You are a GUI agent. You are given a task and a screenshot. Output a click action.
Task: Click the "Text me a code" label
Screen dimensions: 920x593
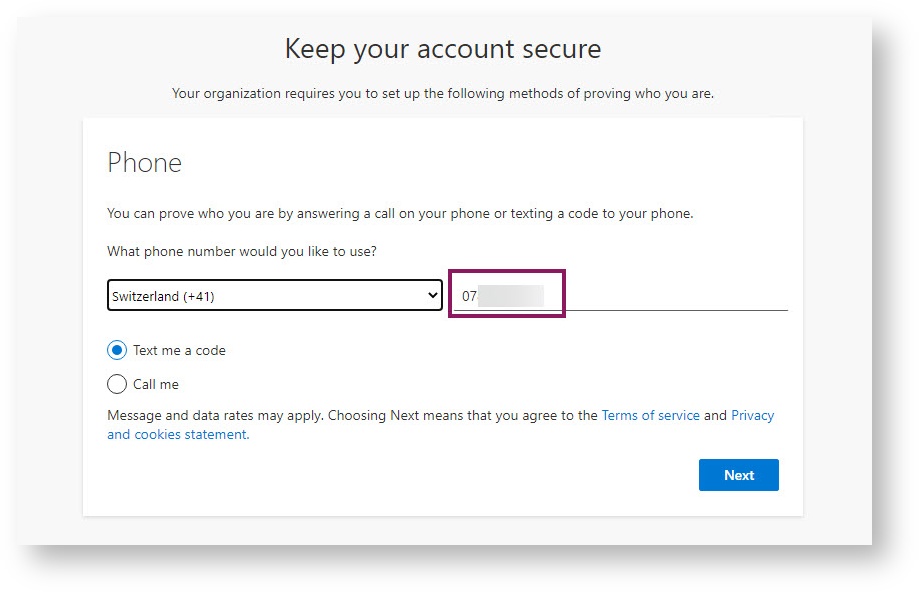coord(178,350)
